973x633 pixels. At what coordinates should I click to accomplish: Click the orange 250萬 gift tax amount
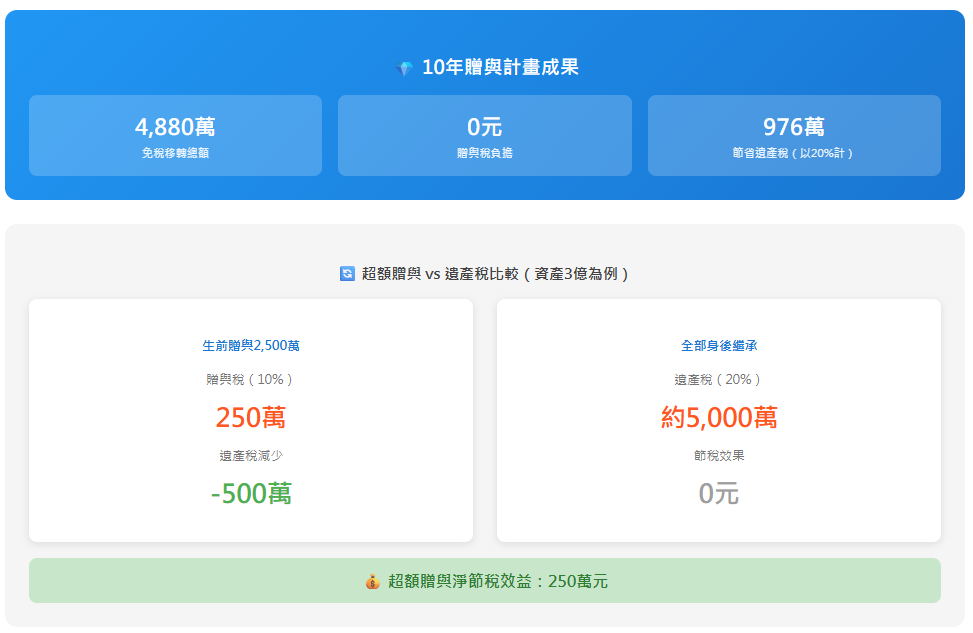(x=251, y=417)
